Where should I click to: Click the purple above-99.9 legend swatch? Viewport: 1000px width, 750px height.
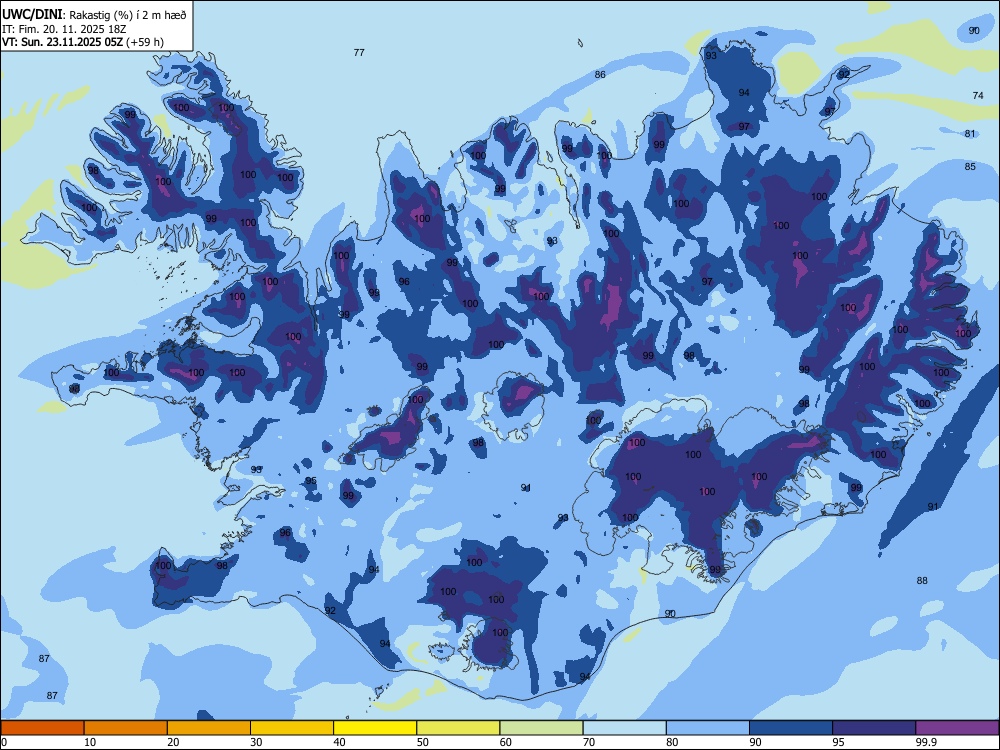click(x=958, y=728)
